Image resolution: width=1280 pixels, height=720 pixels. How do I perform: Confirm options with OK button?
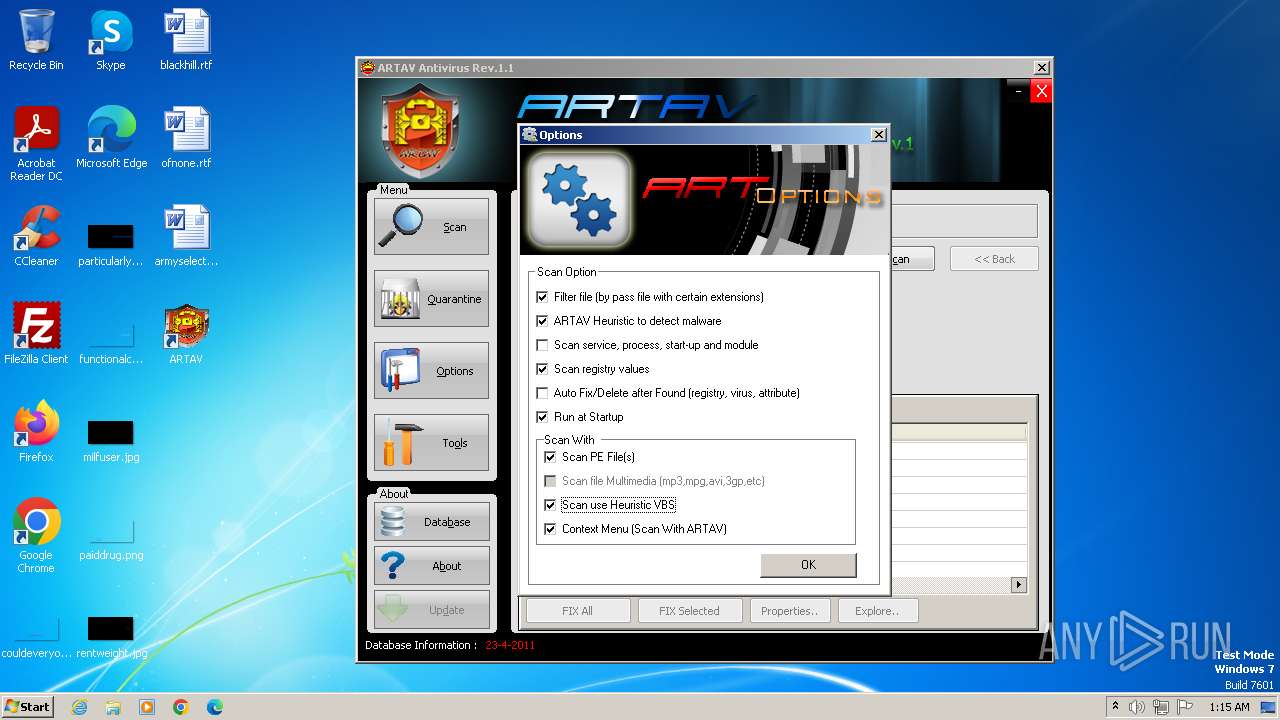[808, 565]
